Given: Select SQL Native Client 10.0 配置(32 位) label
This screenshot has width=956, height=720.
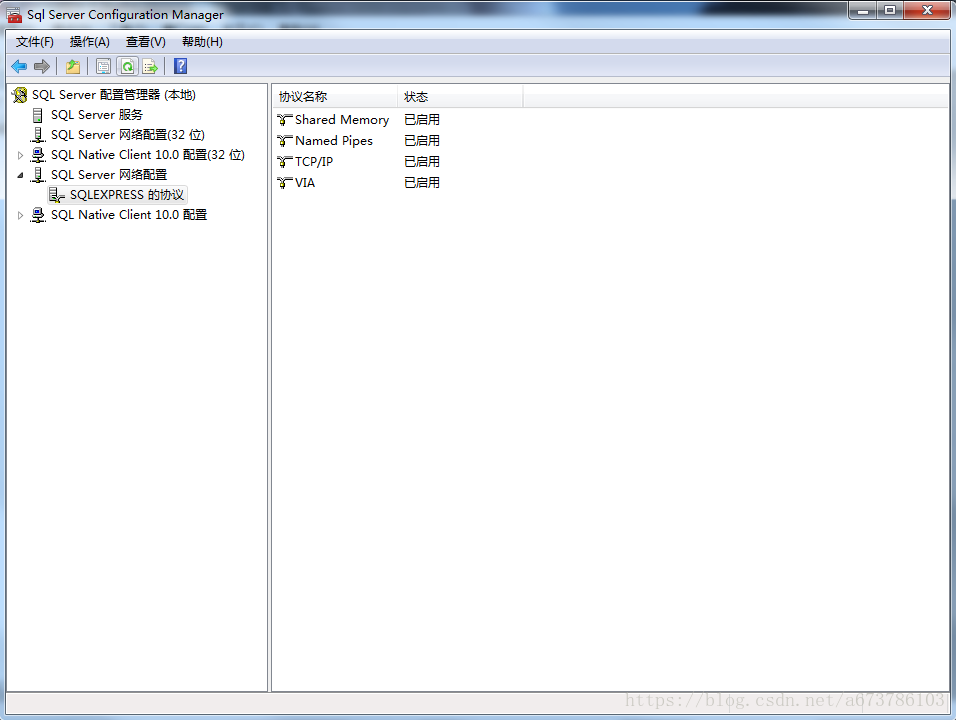Looking at the screenshot, I should [x=148, y=155].
